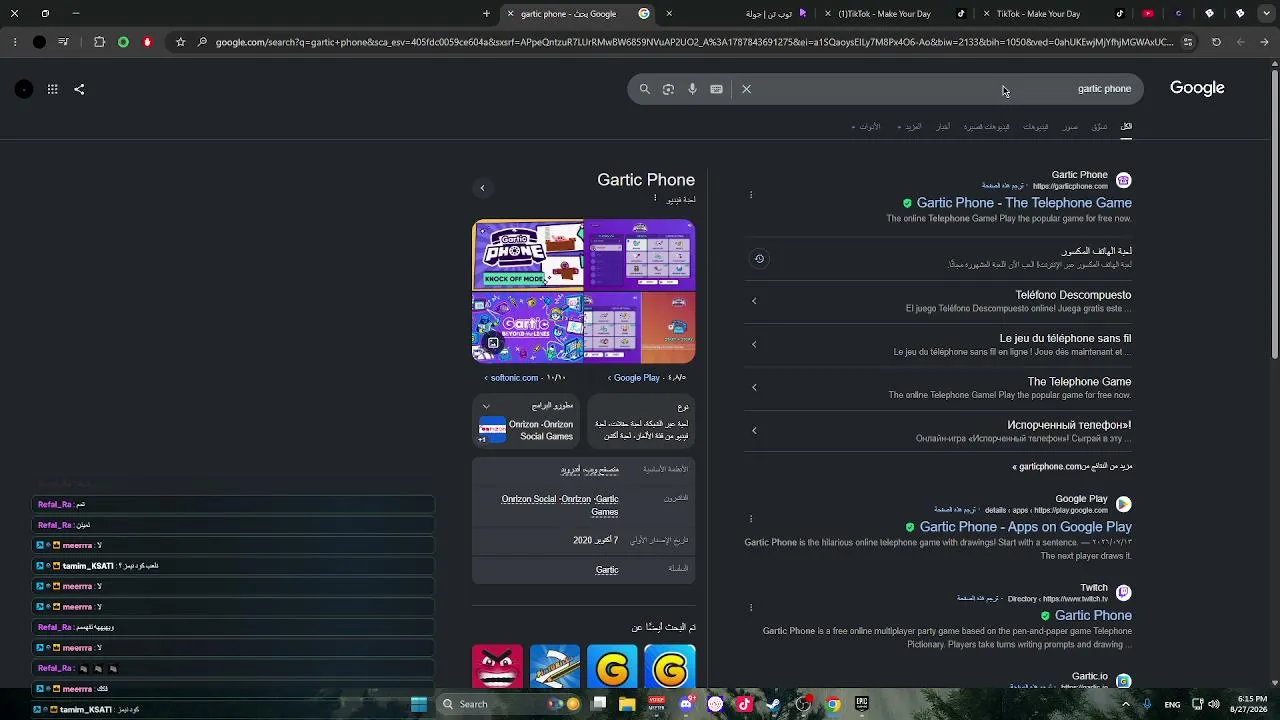Screen dimensions: 1280x720
Task: Close the gartic phone Google tab
Action: (x=511, y=14)
